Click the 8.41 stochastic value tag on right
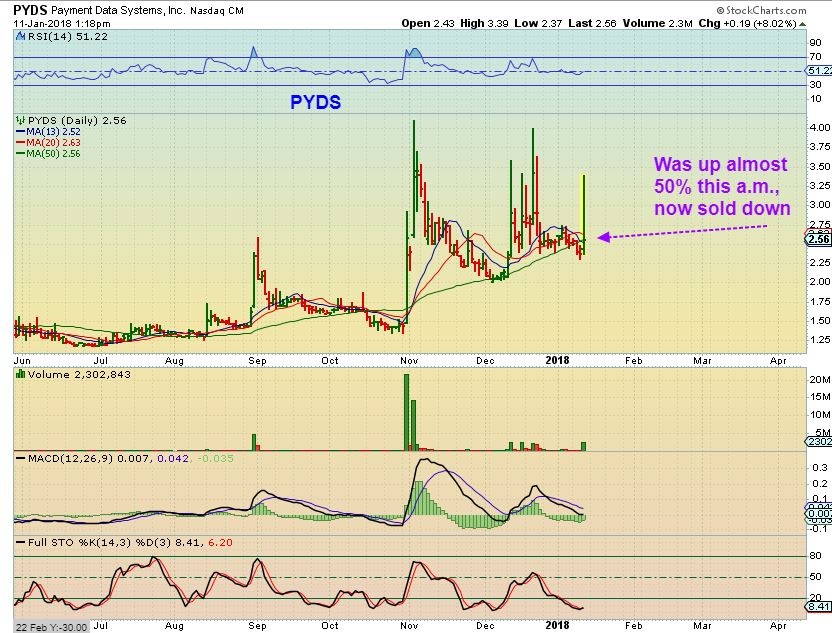832x633 pixels. (818, 606)
